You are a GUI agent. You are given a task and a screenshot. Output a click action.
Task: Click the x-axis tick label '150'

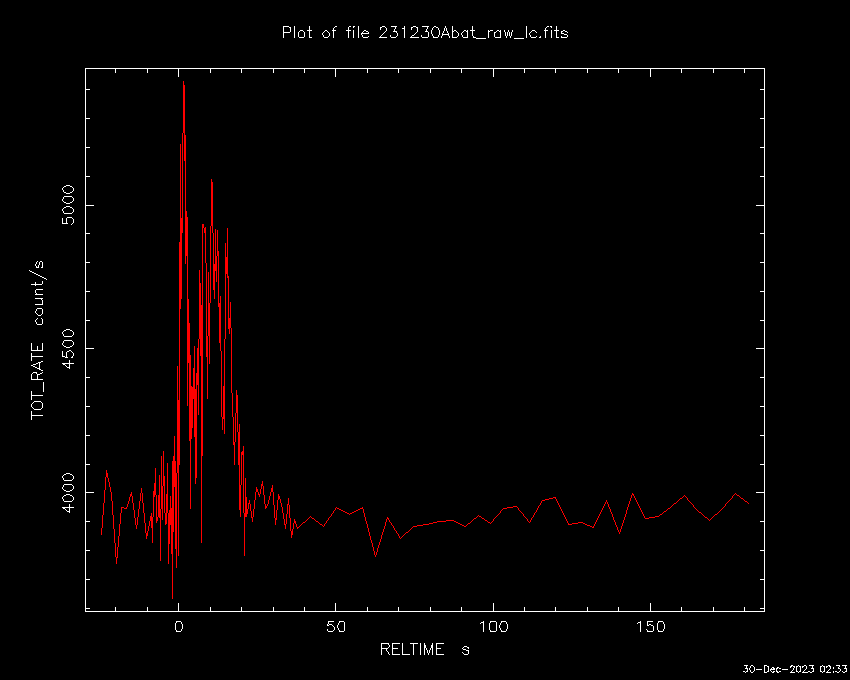pyautogui.click(x=651, y=627)
